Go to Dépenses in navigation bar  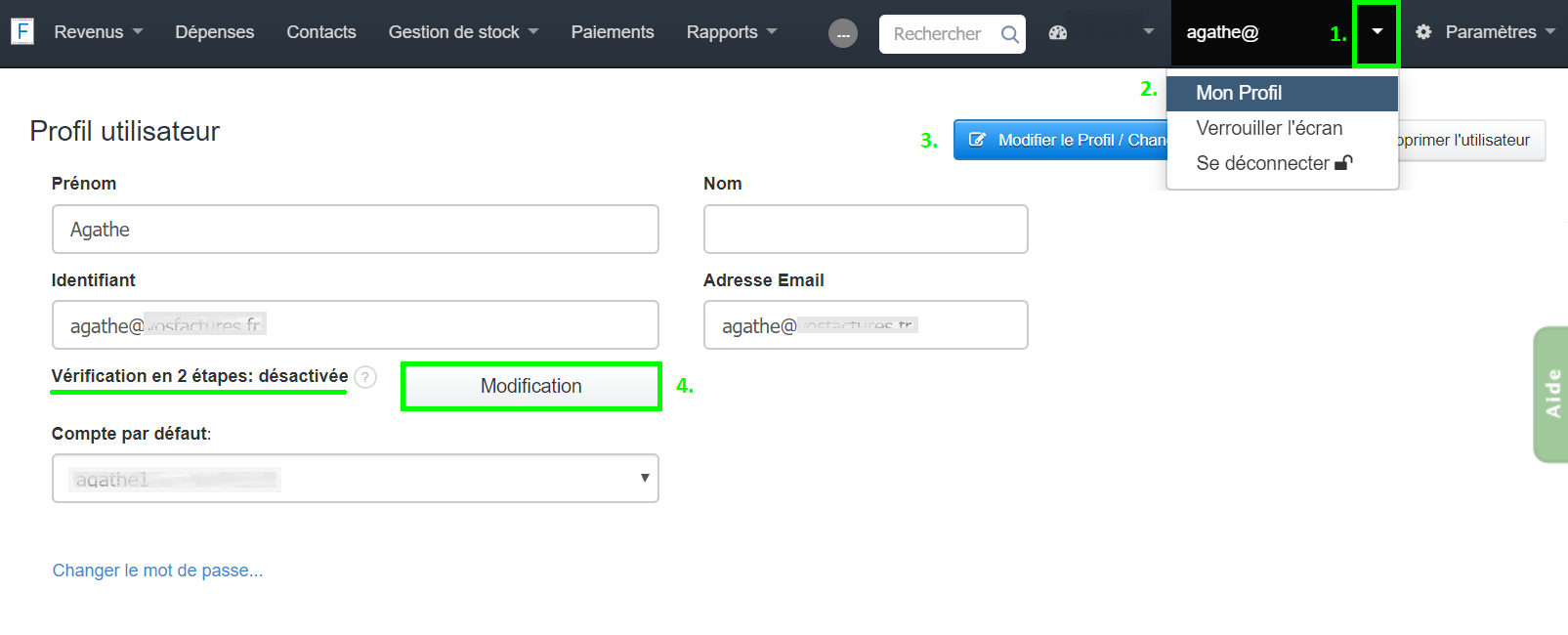point(215,32)
